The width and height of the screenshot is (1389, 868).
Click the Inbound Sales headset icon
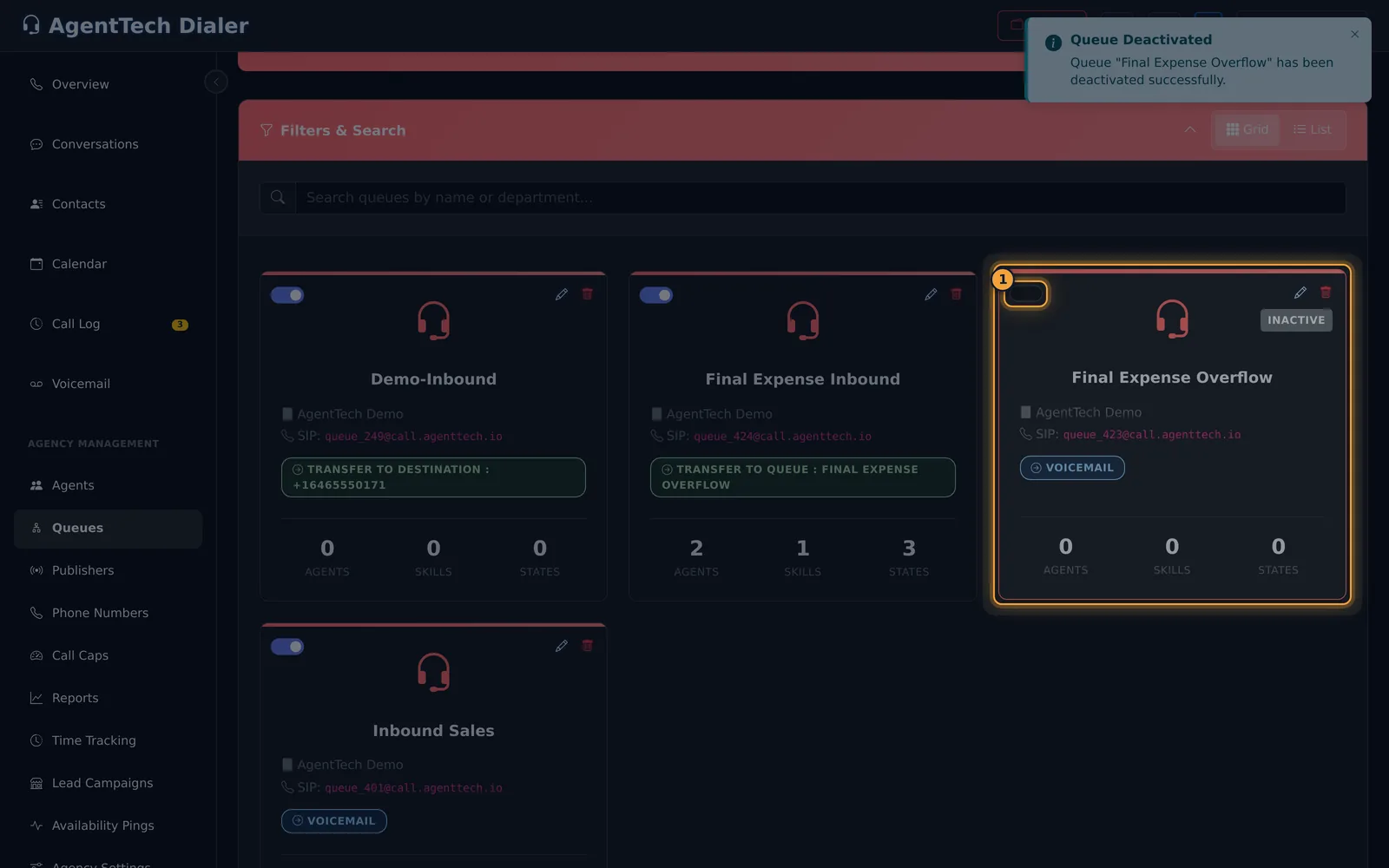(x=433, y=673)
